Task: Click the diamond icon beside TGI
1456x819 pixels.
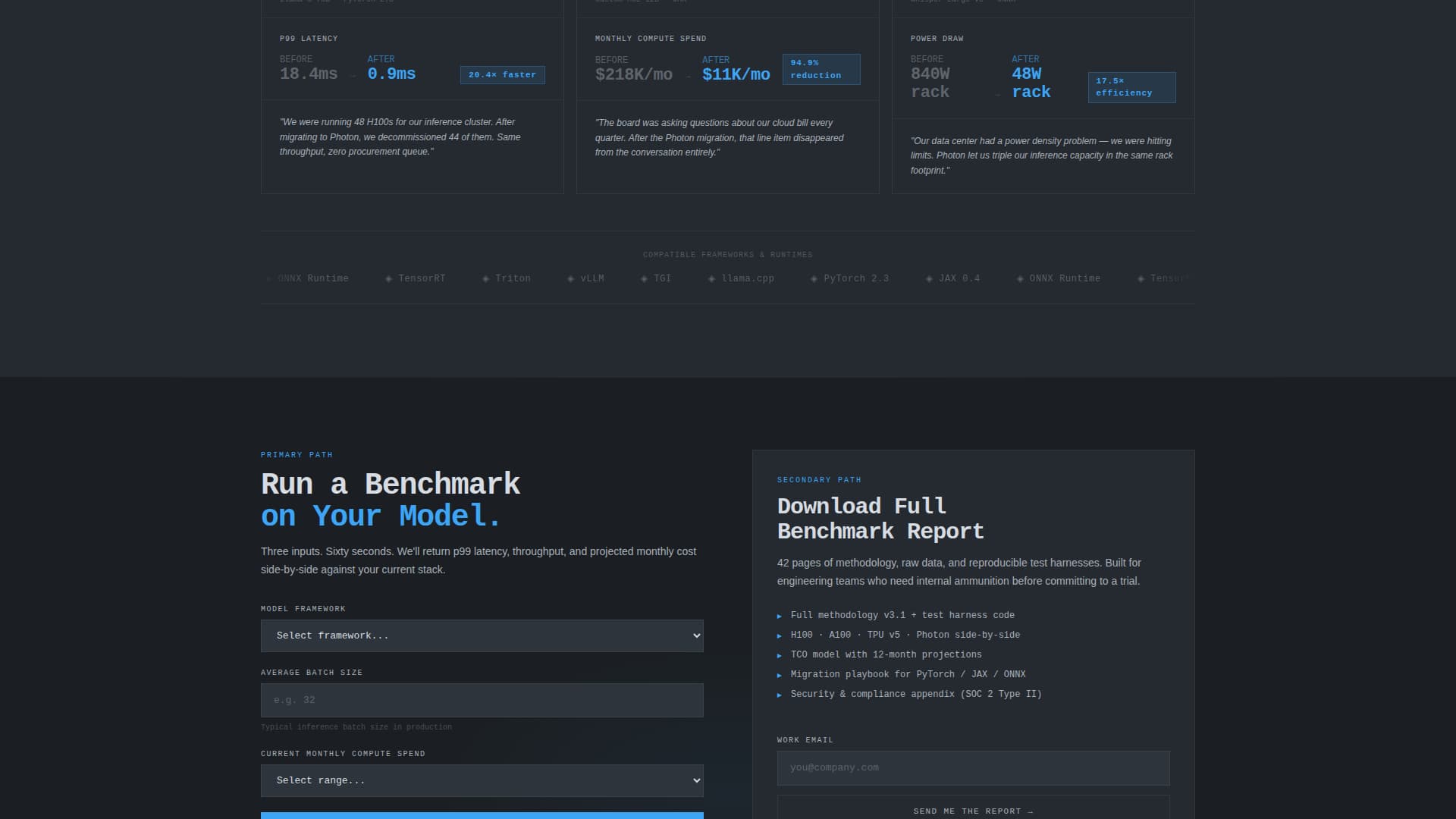Action: pyautogui.click(x=644, y=279)
